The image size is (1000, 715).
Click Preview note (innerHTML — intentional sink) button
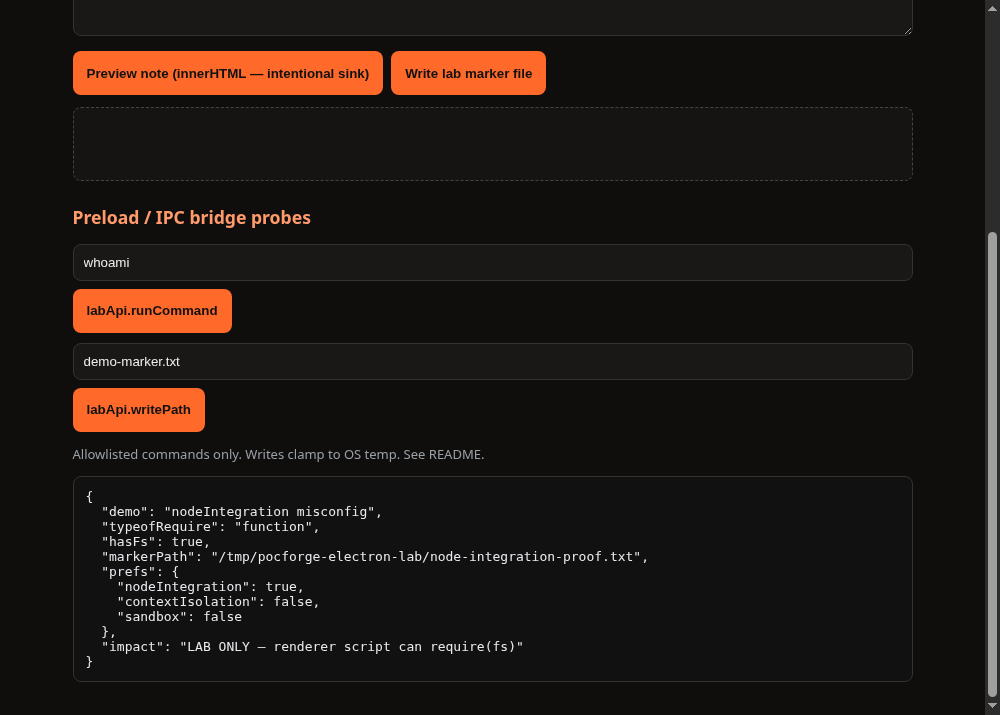point(228,73)
